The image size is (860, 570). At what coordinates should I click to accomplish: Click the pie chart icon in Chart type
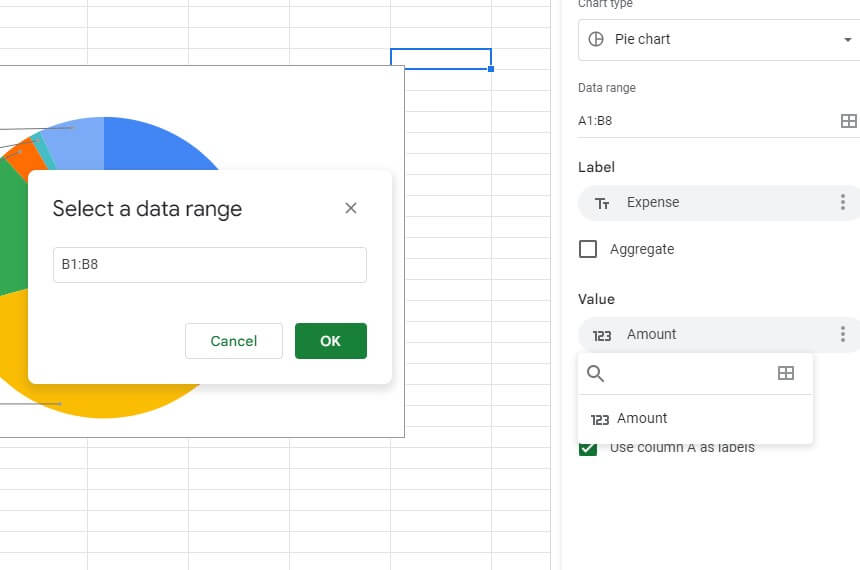pyautogui.click(x=596, y=39)
